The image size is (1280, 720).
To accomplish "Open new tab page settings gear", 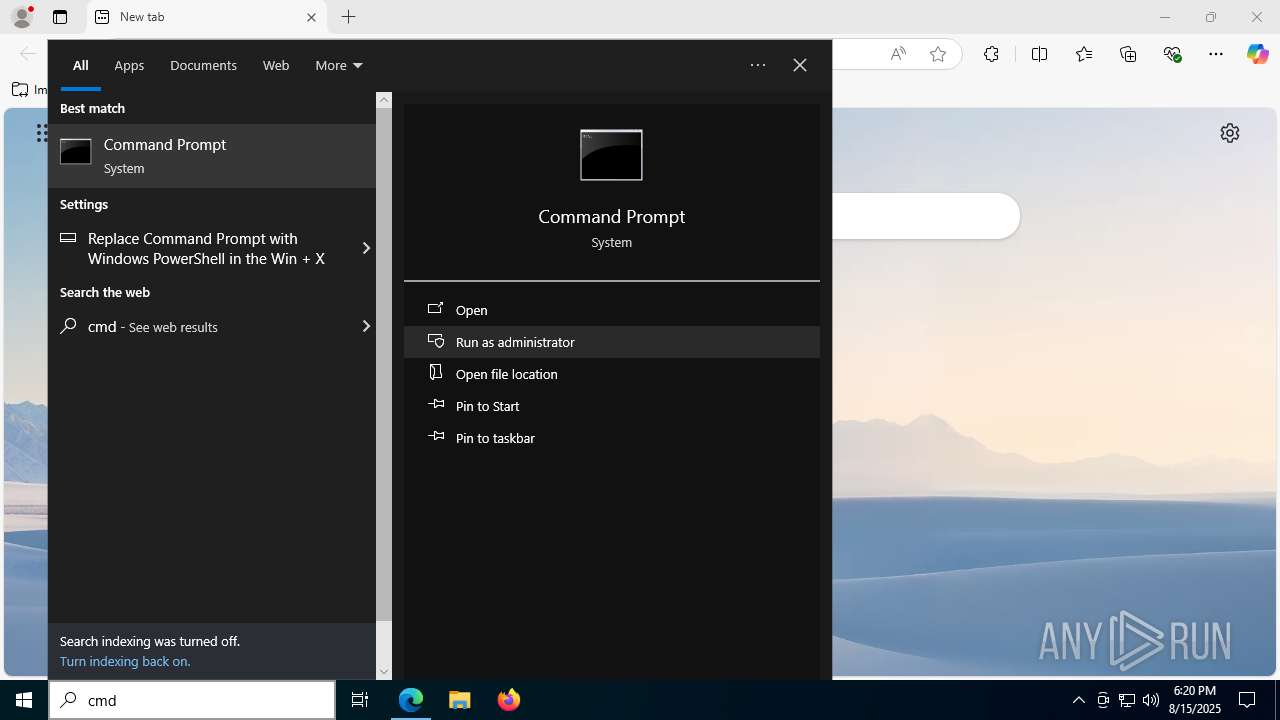I will [x=1230, y=133].
